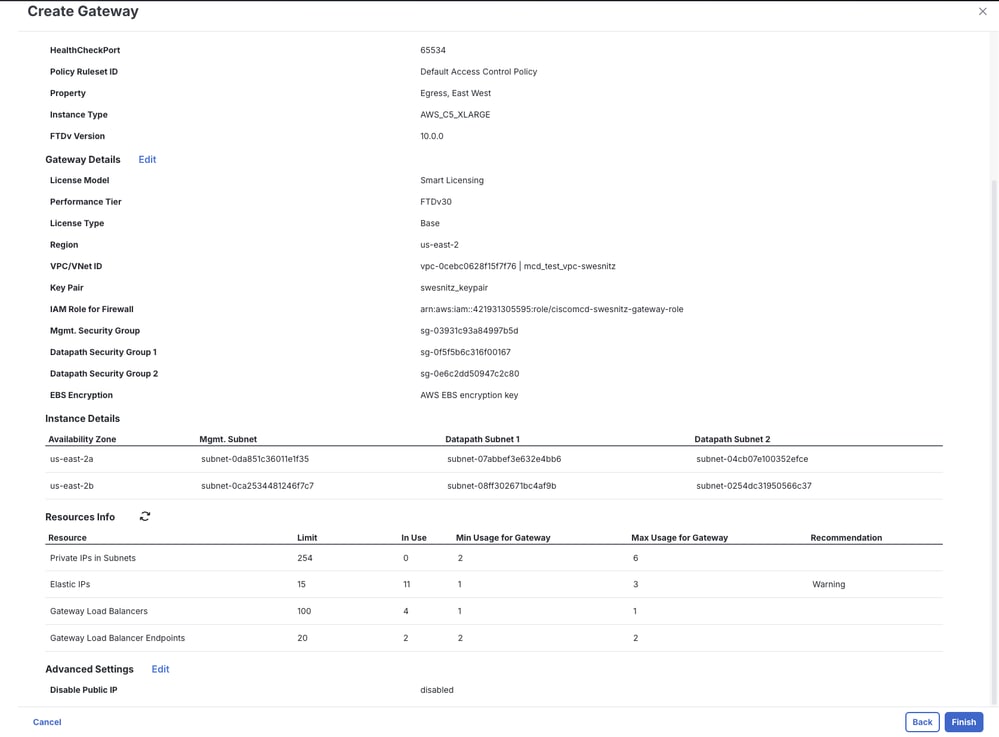
Task: Click the FTDv Version value 10.0.0
Action: tap(432, 136)
